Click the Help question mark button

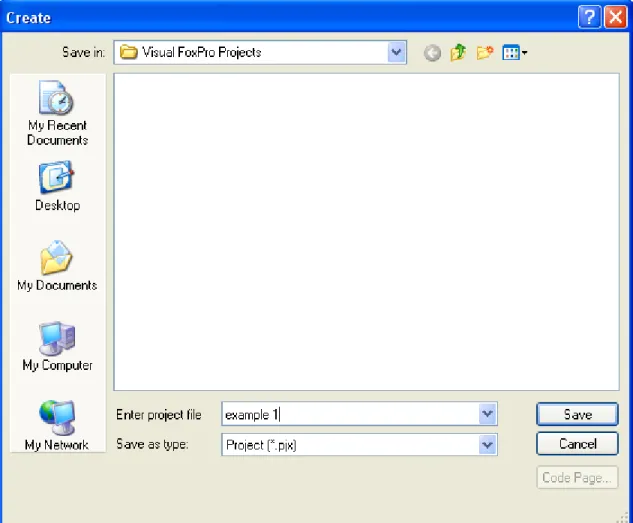[589, 17]
